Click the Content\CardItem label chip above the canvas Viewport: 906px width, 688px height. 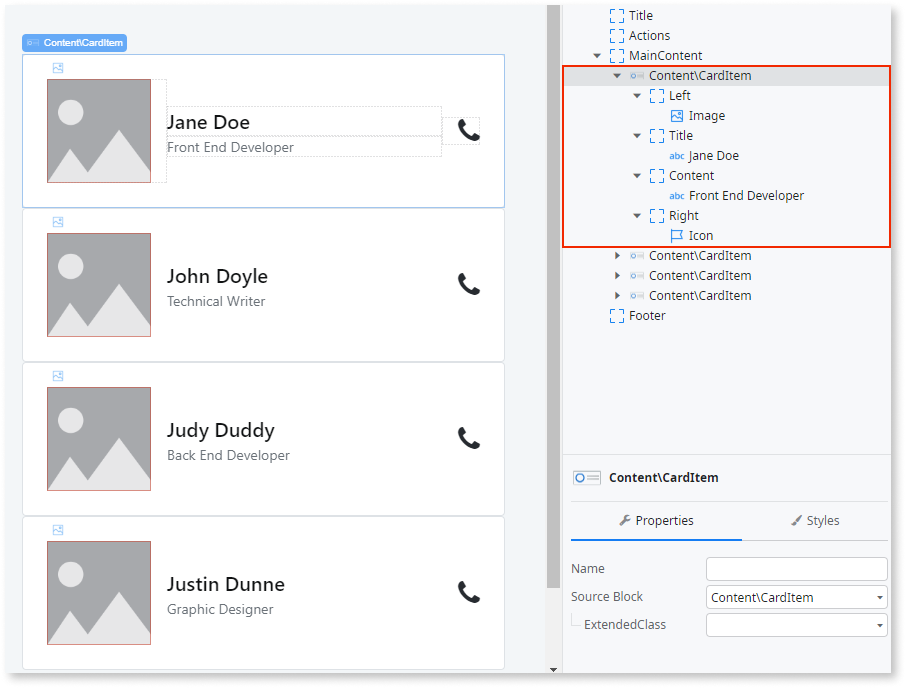click(73, 42)
